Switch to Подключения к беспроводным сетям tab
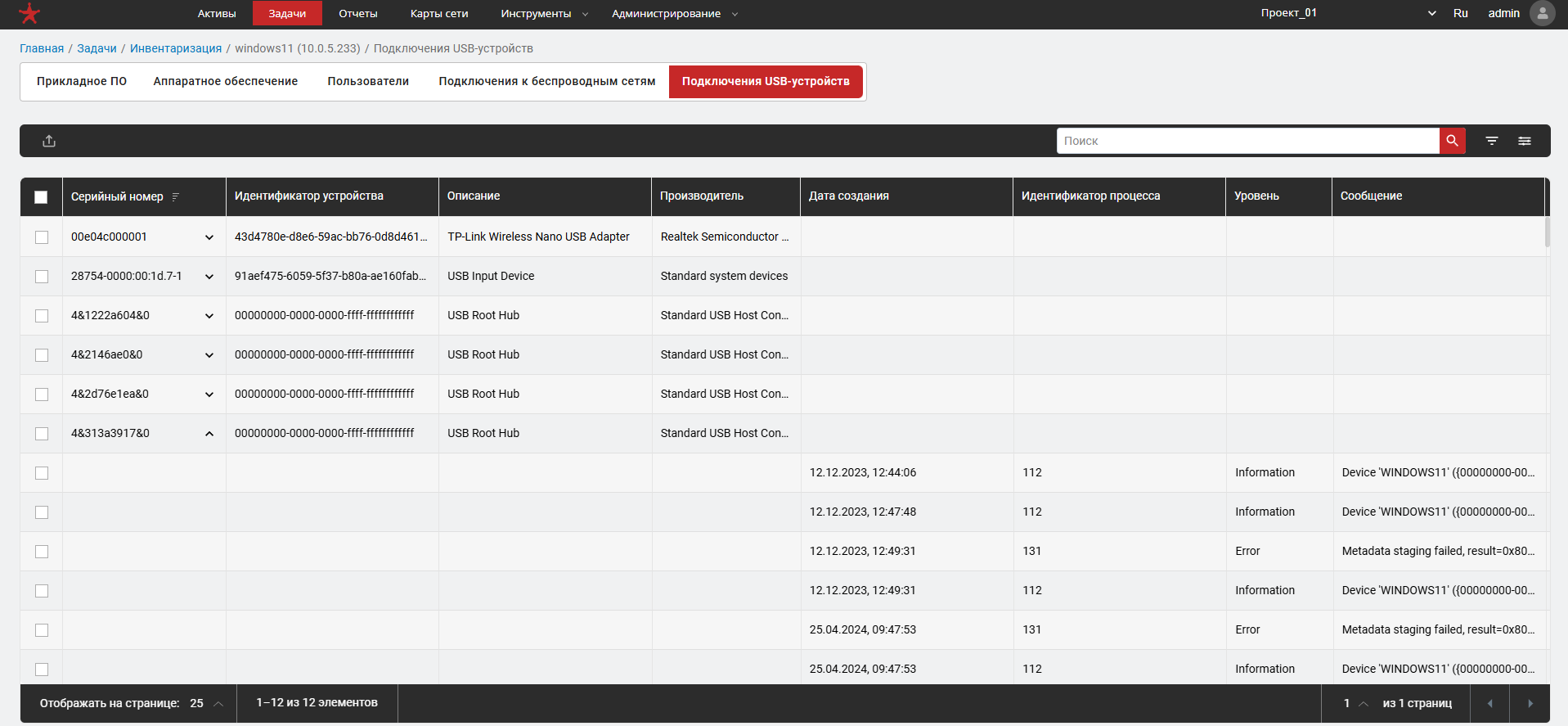This screenshot has height=726, width=1568. coord(547,81)
